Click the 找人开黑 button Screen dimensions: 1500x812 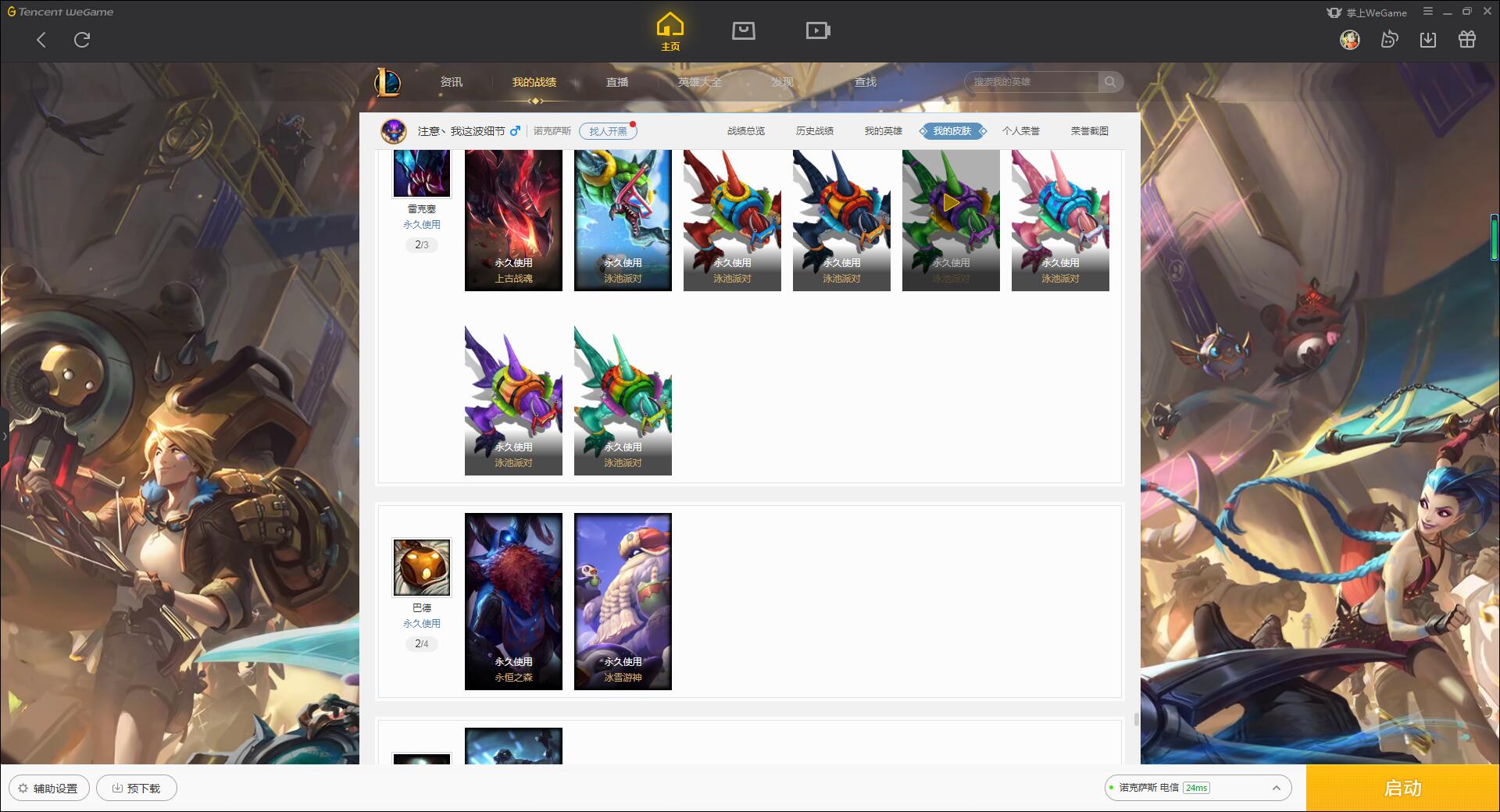[608, 131]
